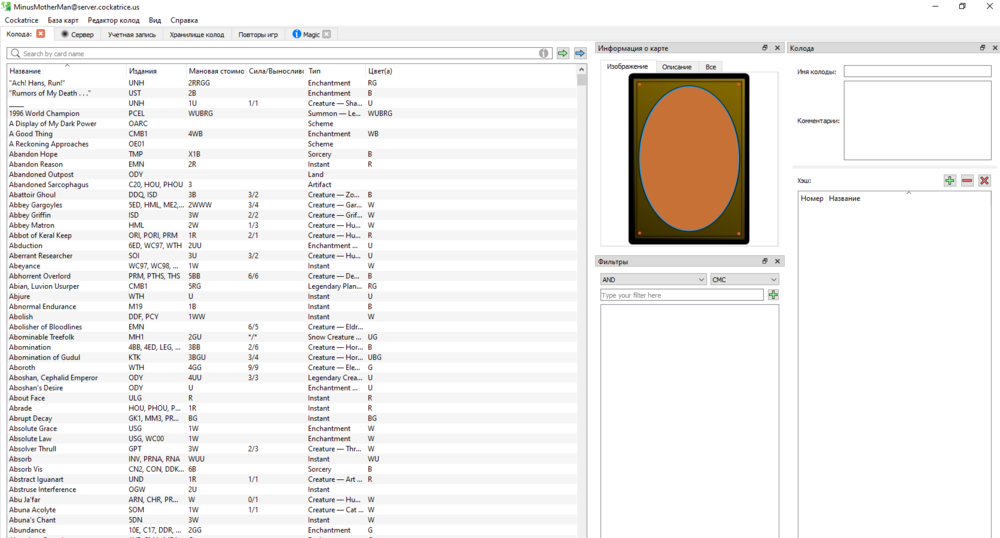Click the blue arrow add-to-sideboard icon
This screenshot has width=1000, height=538.
(580, 53)
